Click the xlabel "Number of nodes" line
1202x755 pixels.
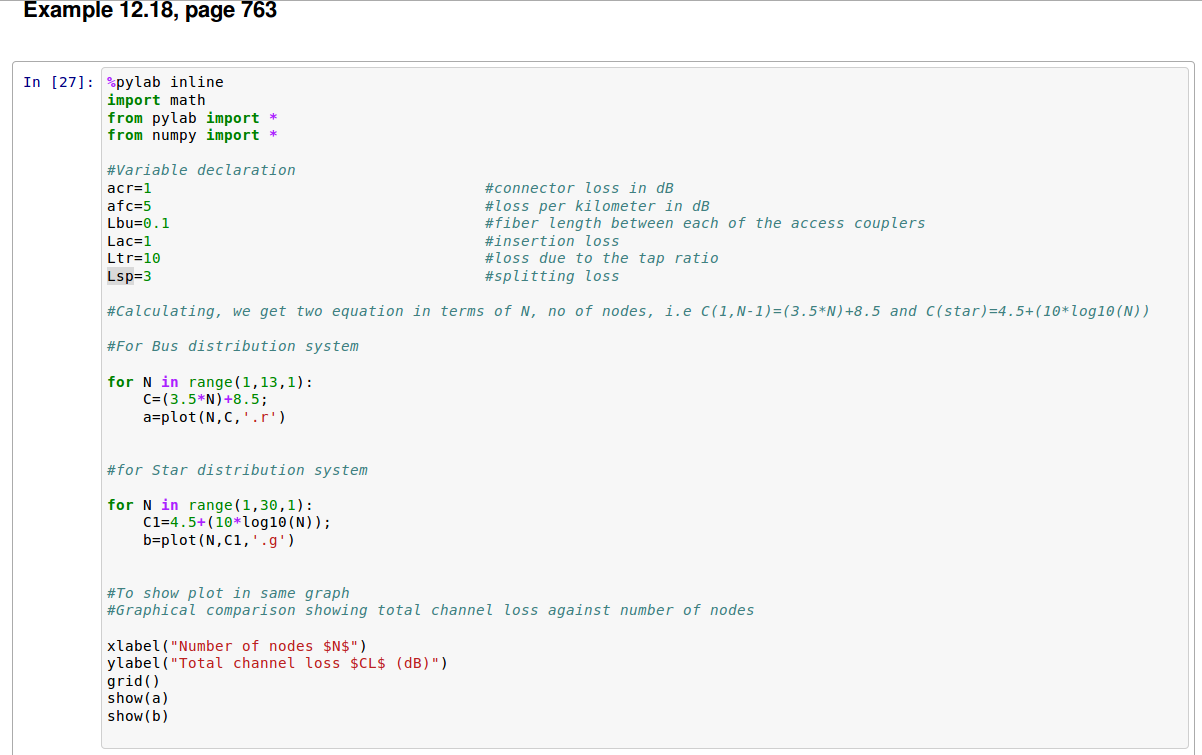[x=236, y=646]
